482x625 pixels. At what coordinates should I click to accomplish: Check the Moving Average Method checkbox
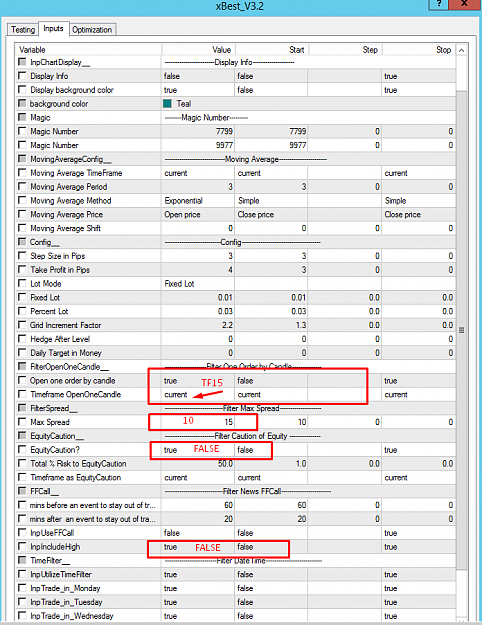point(22,200)
